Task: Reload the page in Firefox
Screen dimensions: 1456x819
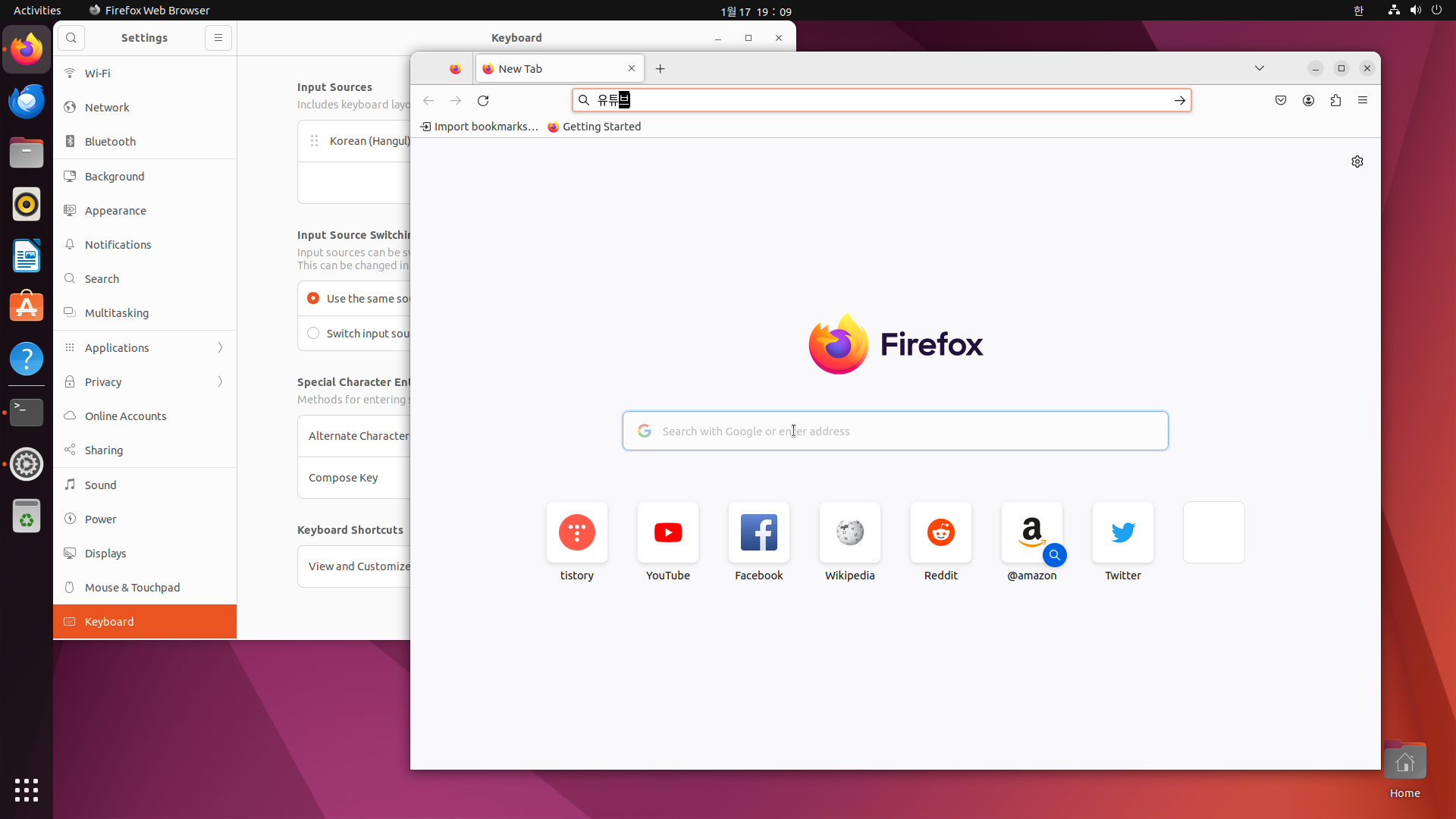Action: [x=483, y=100]
